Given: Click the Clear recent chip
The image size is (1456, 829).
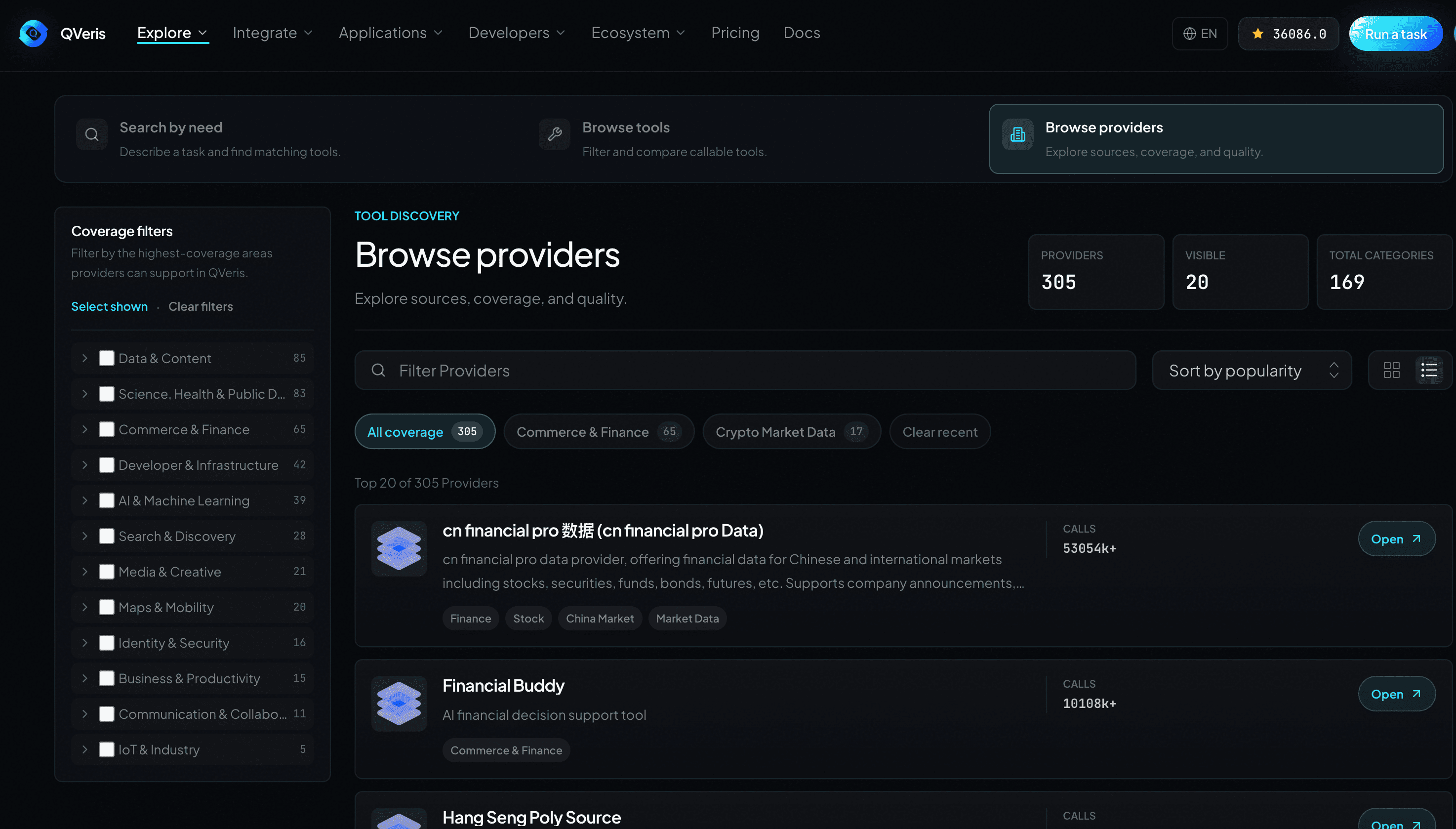Looking at the screenshot, I should pos(940,432).
